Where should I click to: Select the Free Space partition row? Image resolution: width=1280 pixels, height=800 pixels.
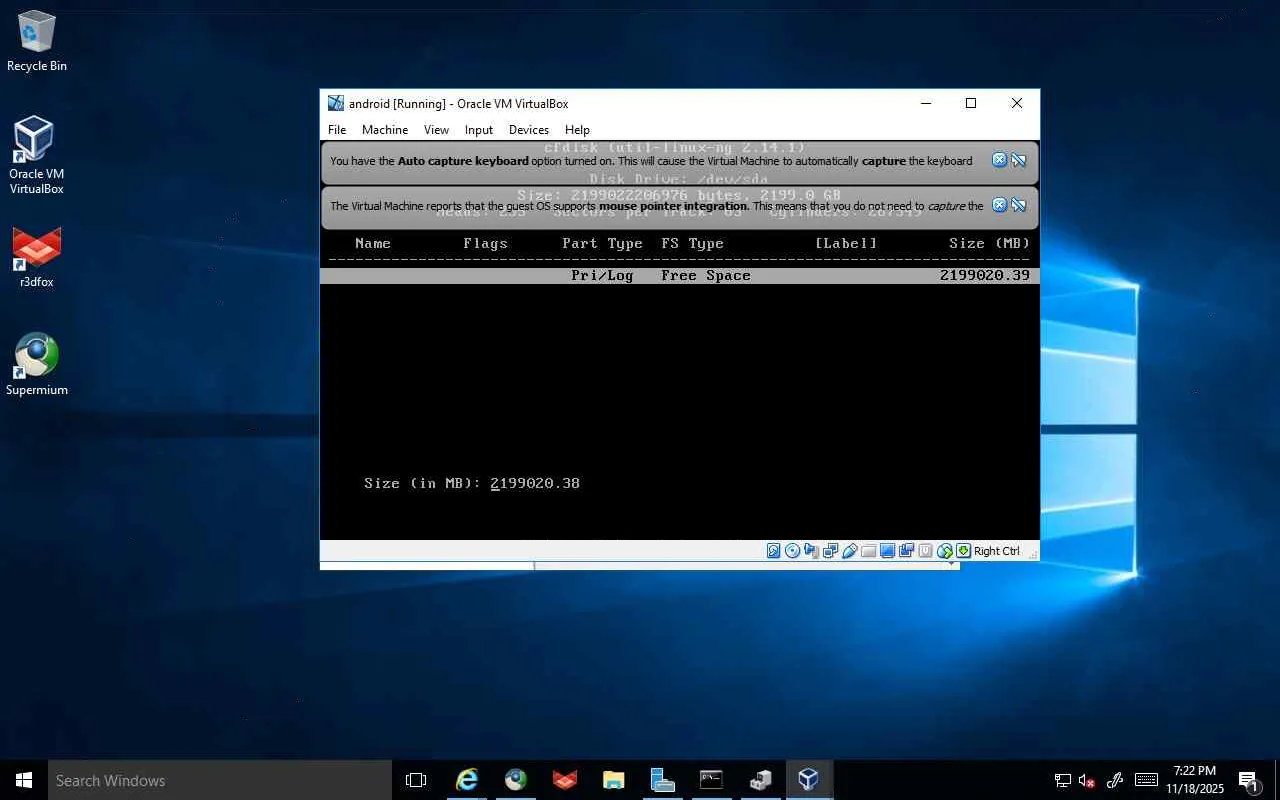pos(680,276)
